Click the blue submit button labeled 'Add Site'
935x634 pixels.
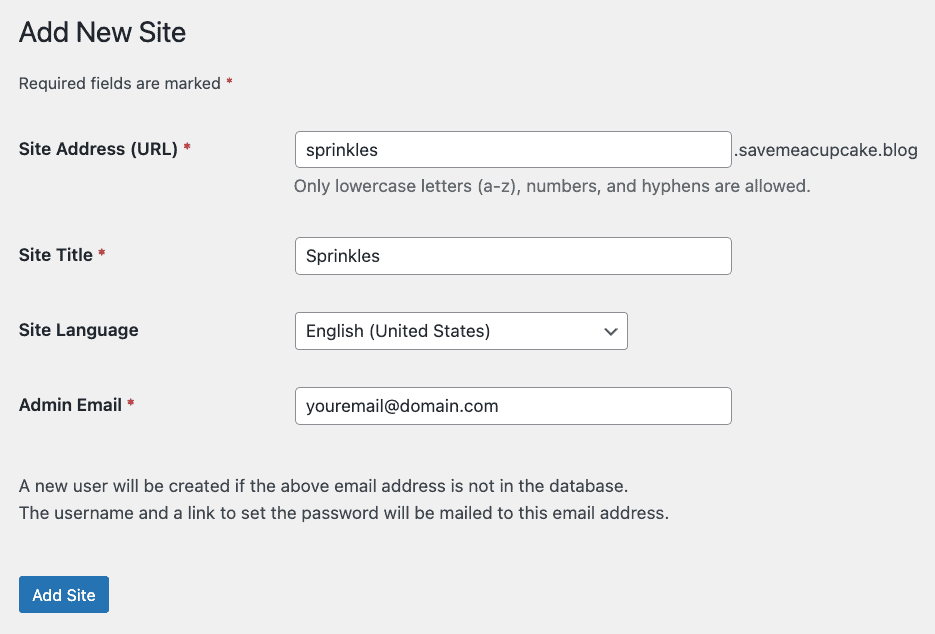click(63, 594)
